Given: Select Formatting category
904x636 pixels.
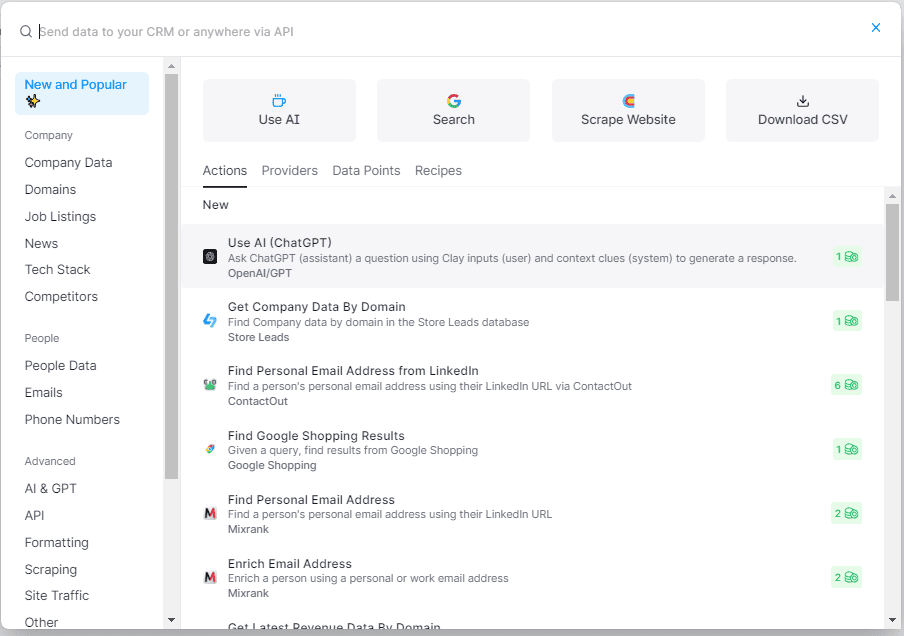Looking at the screenshot, I should click(x=56, y=543).
